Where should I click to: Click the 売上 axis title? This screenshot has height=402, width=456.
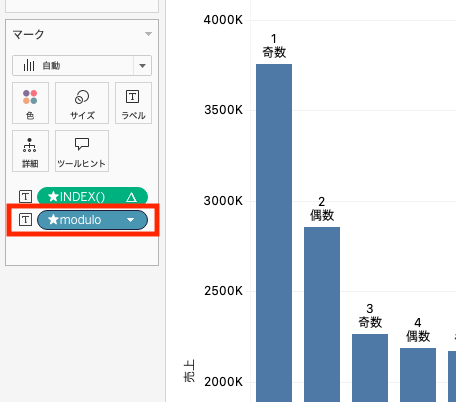click(189, 370)
